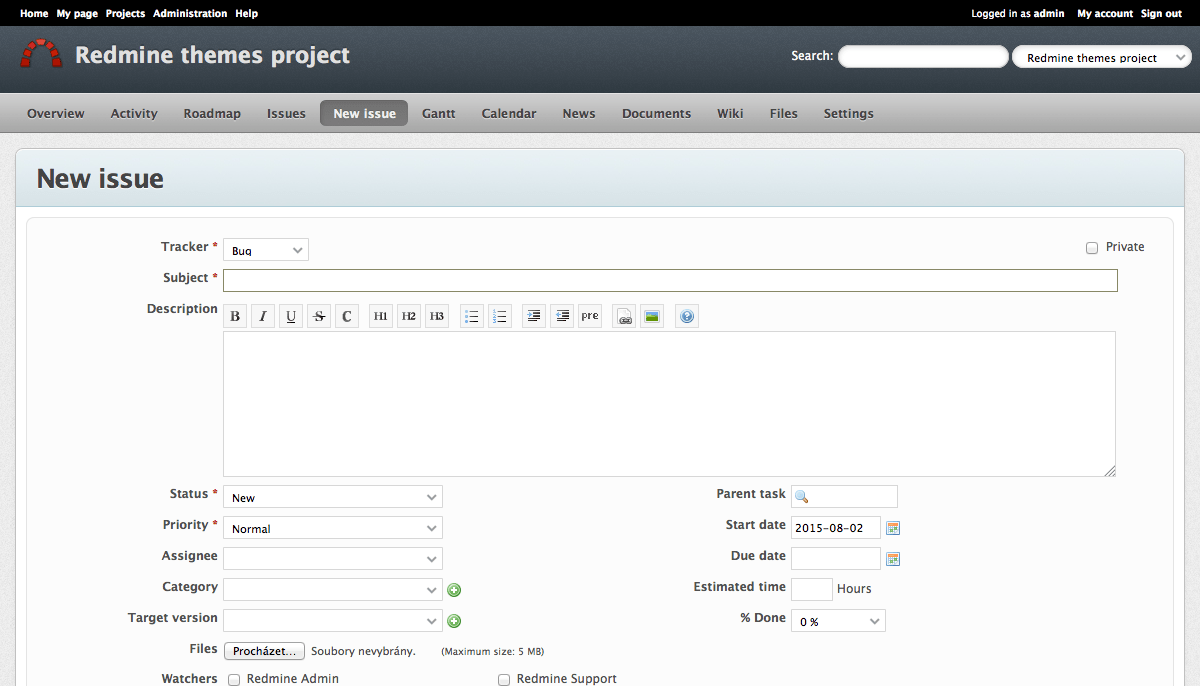Click the Estimated time hours field
Screen dimensions: 1200x686
pyautogui.click(x=811, y=589)
